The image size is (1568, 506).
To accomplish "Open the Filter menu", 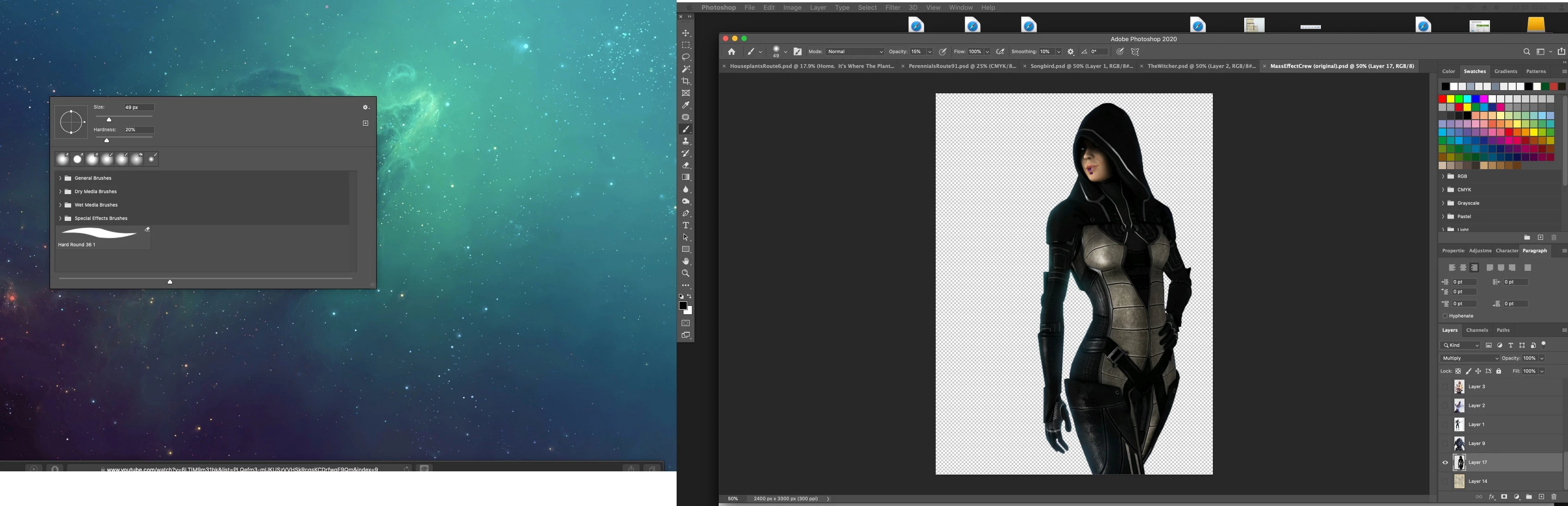I will [892, 7].
